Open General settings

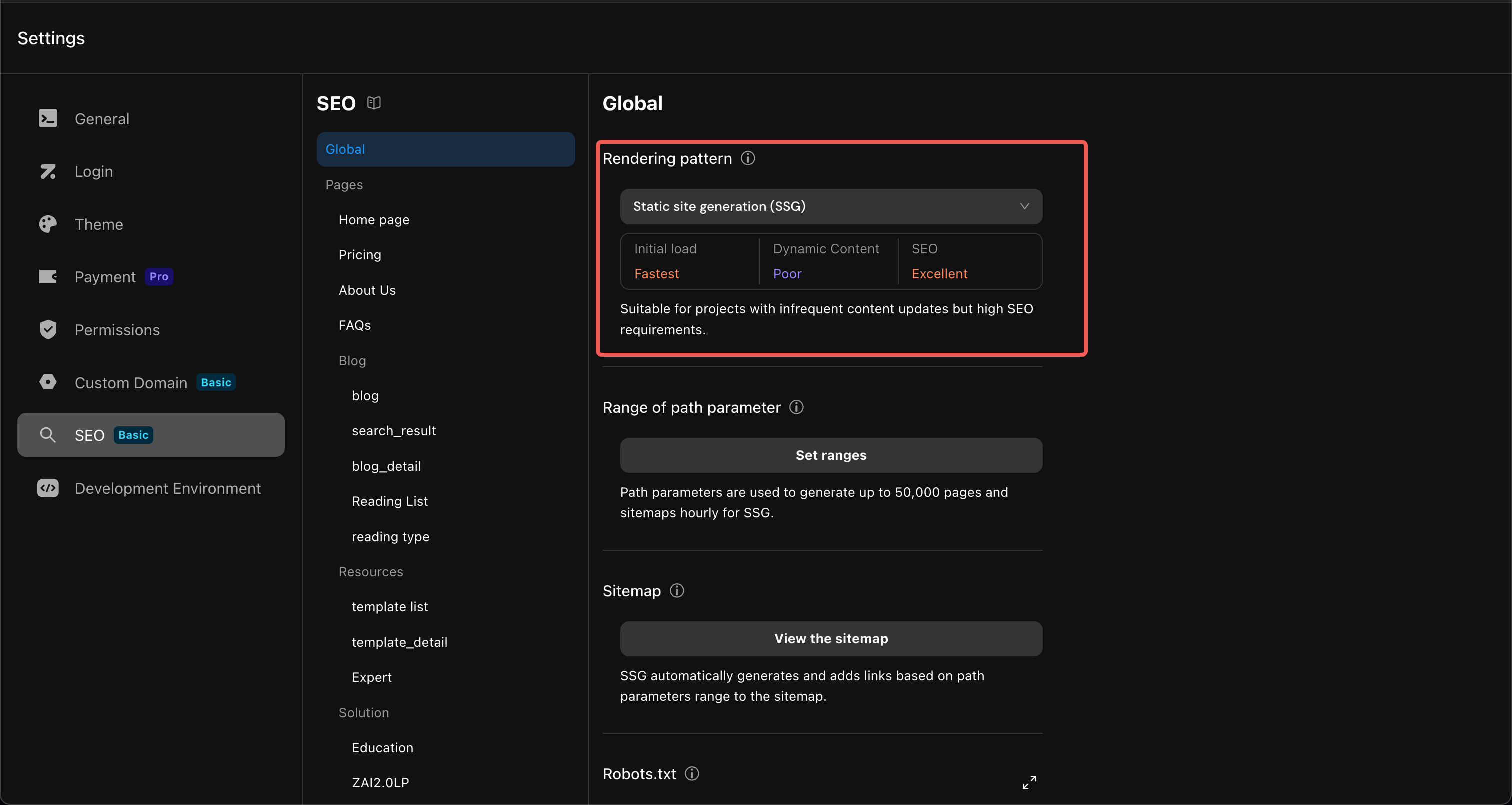click(151, 118)
